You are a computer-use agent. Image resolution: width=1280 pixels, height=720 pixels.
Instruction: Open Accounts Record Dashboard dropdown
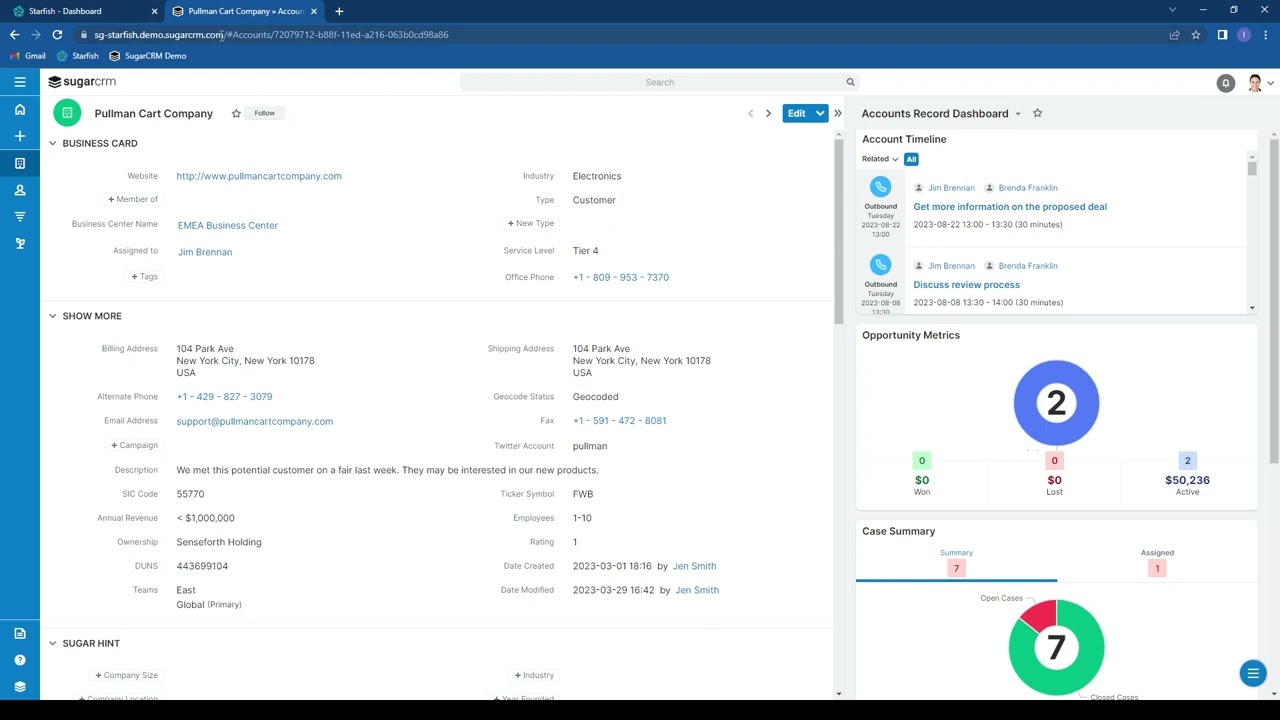coord(1018,114)
